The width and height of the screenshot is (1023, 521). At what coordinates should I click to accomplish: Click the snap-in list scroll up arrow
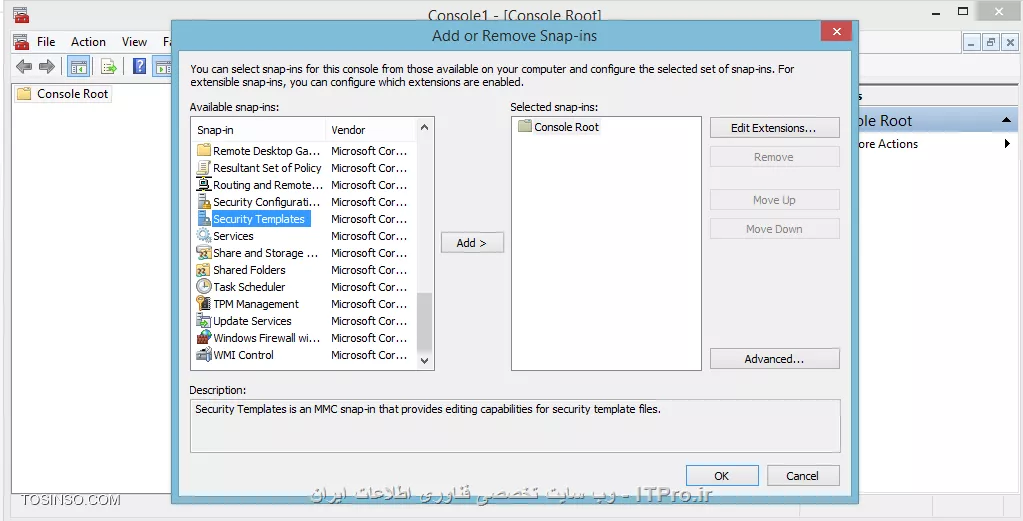click(x=425, y=127)
